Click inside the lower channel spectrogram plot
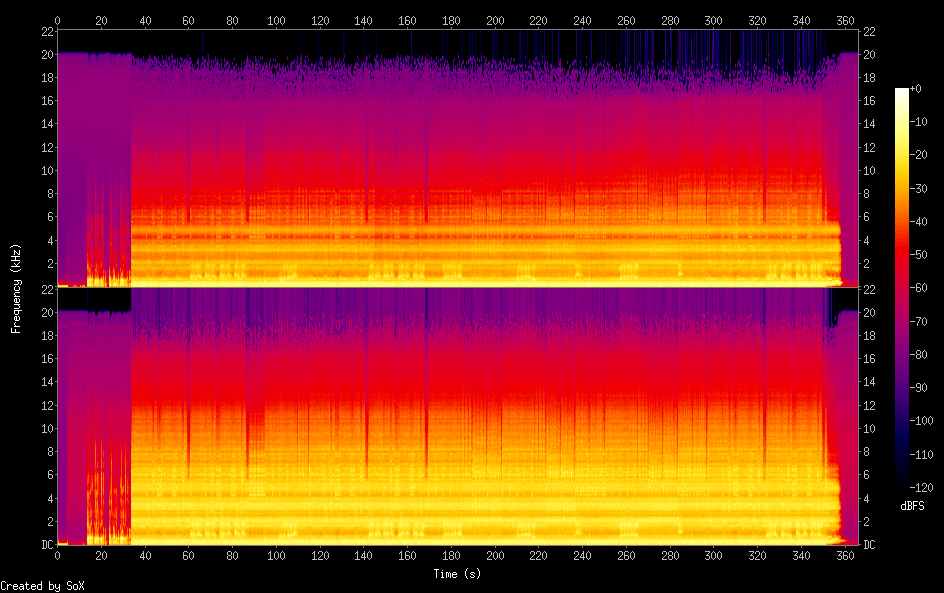The width and height of the screenshot is (944, 593). [458, 416]
